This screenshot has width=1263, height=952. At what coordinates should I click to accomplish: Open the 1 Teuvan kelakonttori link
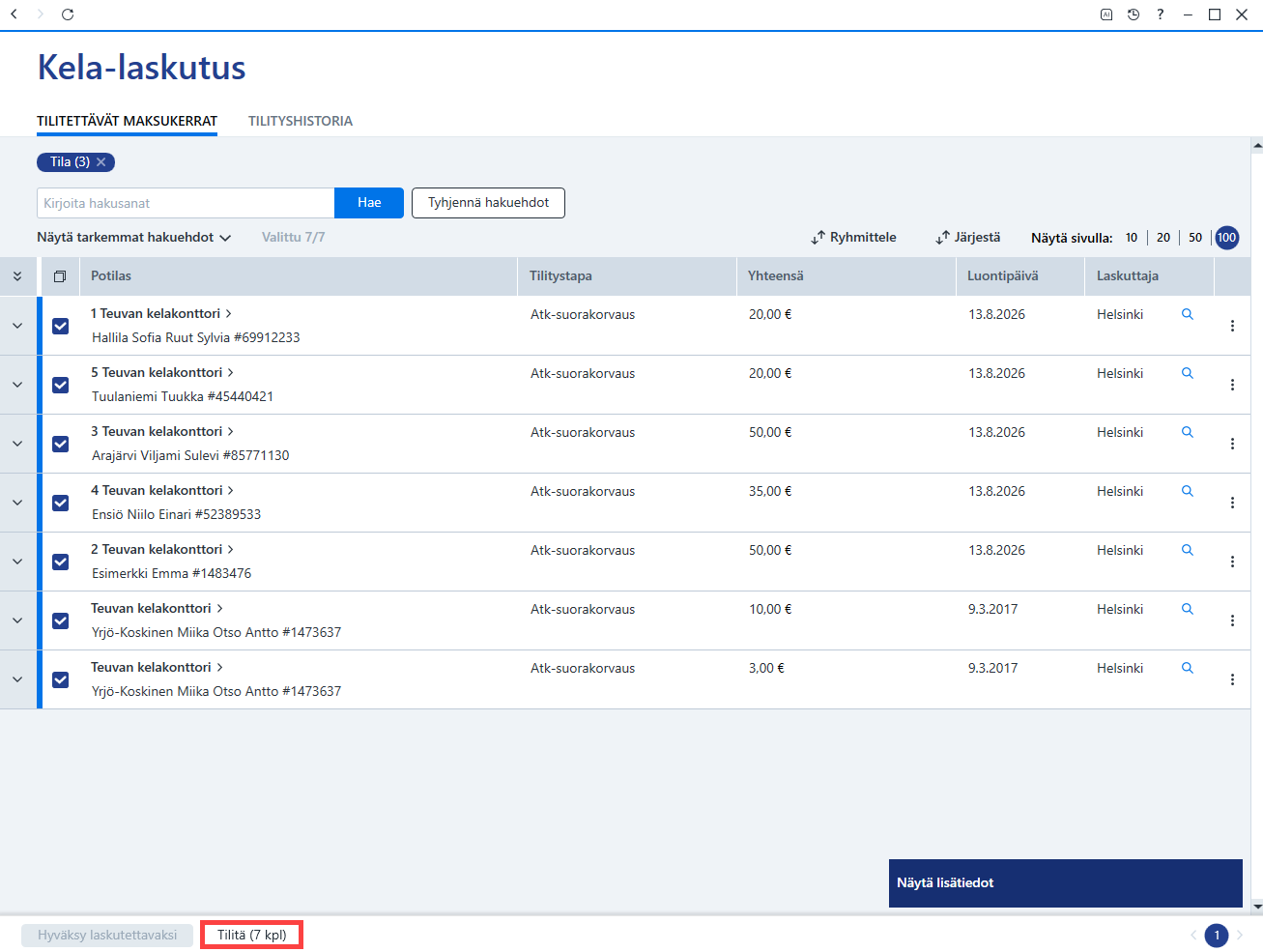click(161, 314)
